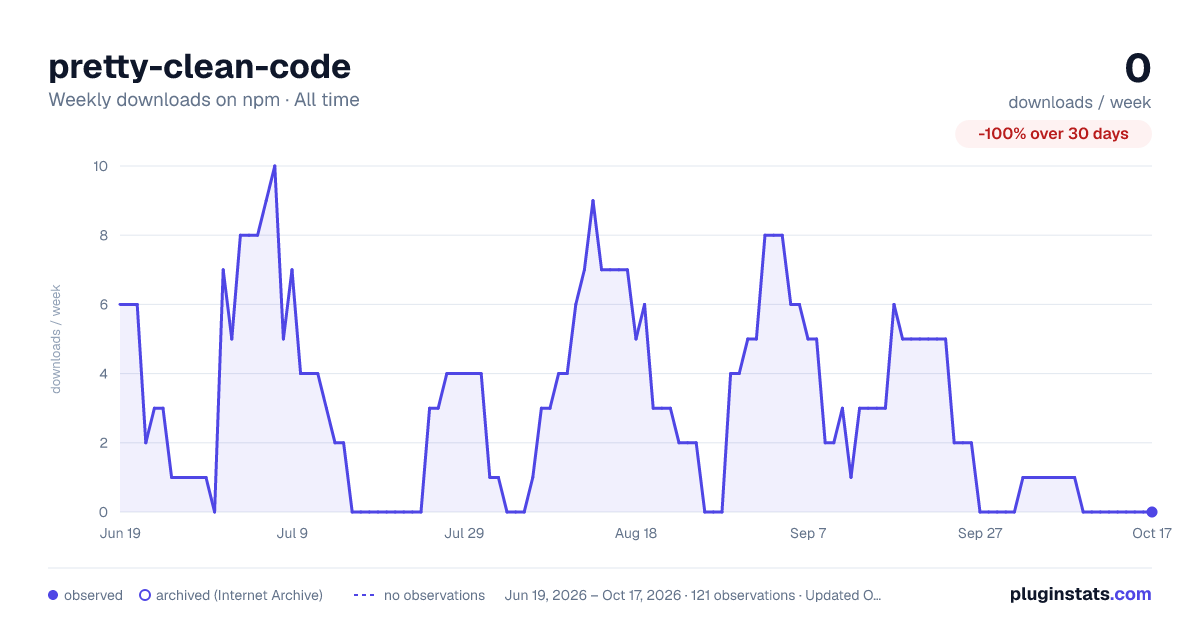Screen dimensions: 1200x630
Task: Click the August peak at 9 downloads
Action: [593, 201]
